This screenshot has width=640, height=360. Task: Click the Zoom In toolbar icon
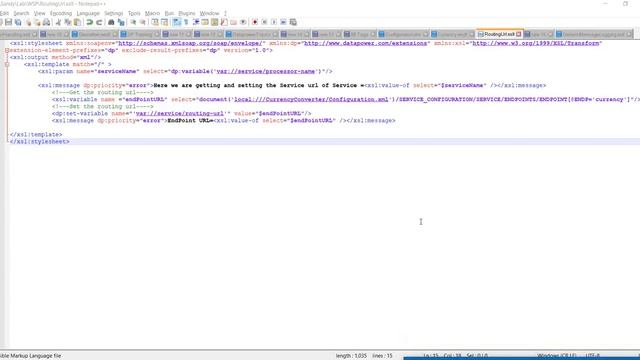tap(133, 22)
